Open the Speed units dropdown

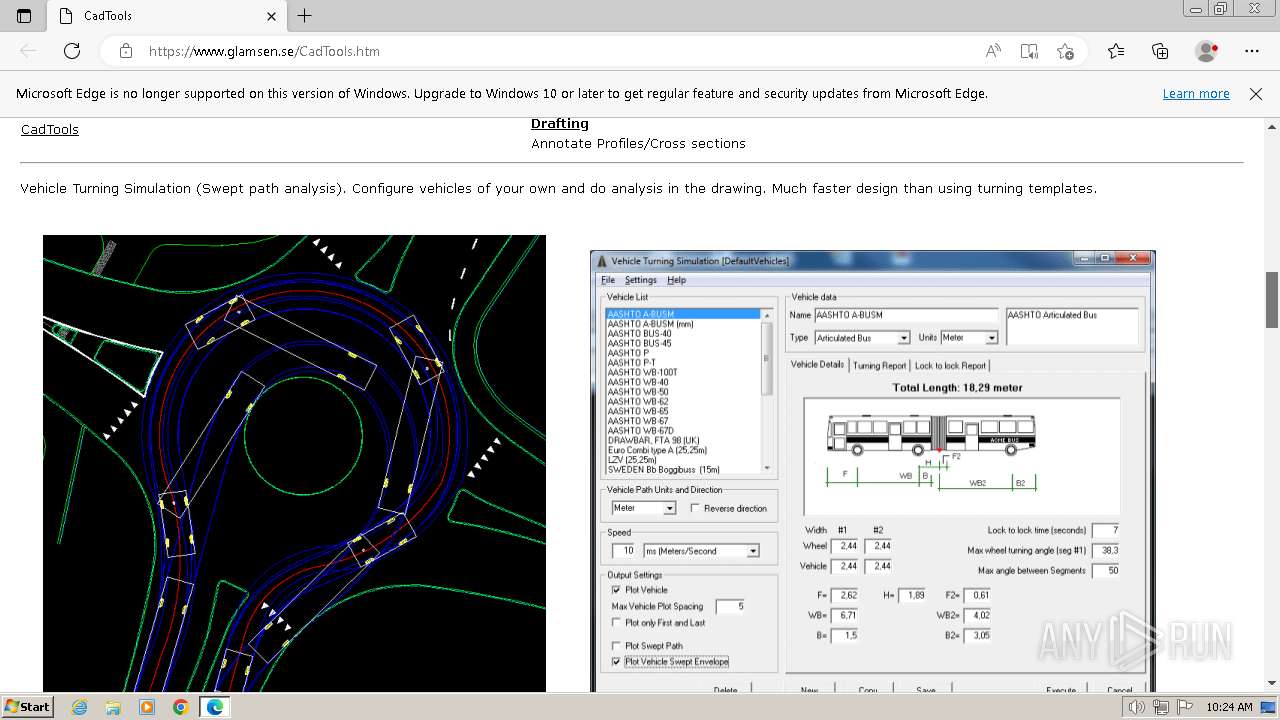tap(753, 551)
